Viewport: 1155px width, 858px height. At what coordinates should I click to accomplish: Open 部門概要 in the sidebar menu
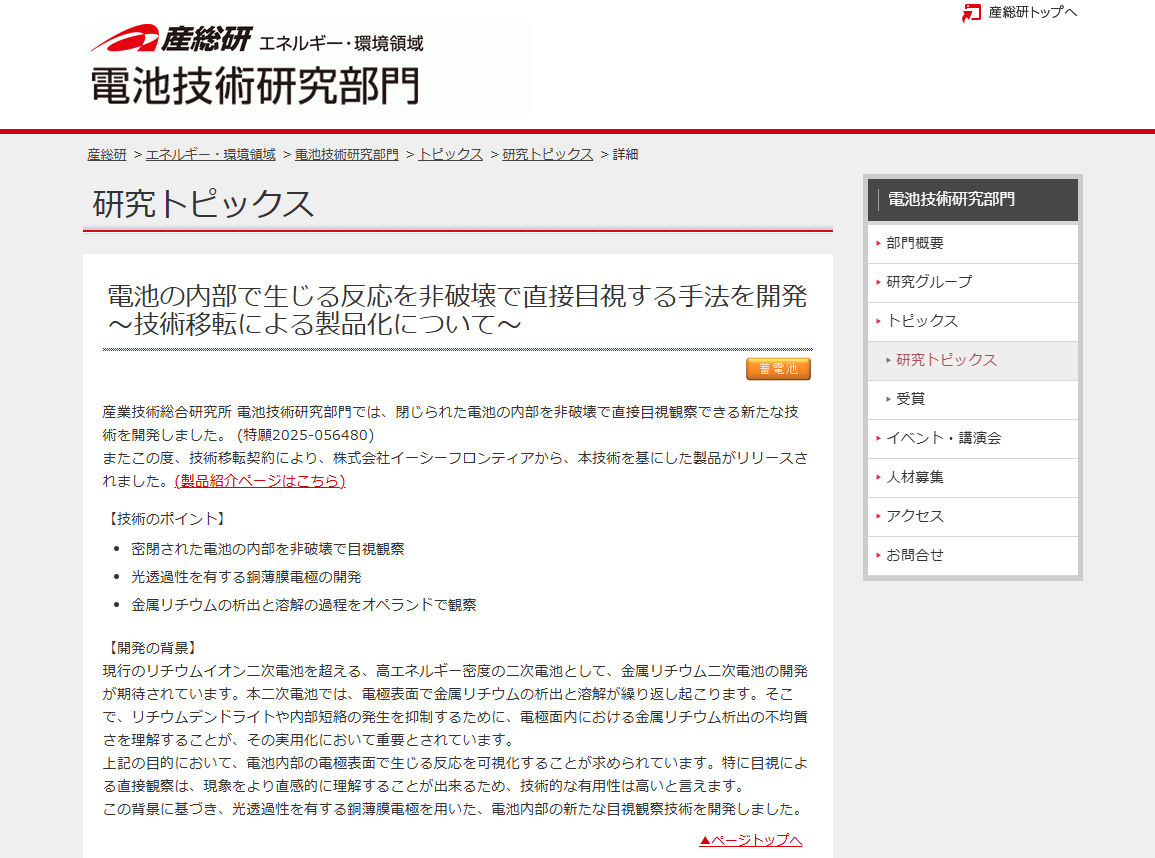coord(914,243)
